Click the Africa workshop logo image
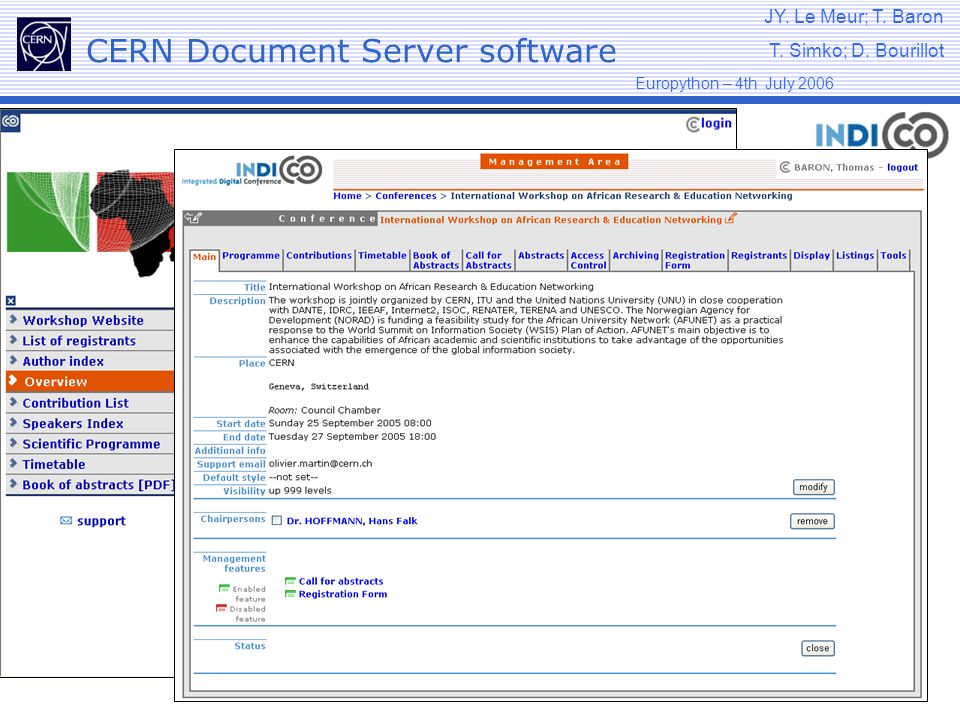This screenshot has width=960, height=720. (x=91, y=222)
